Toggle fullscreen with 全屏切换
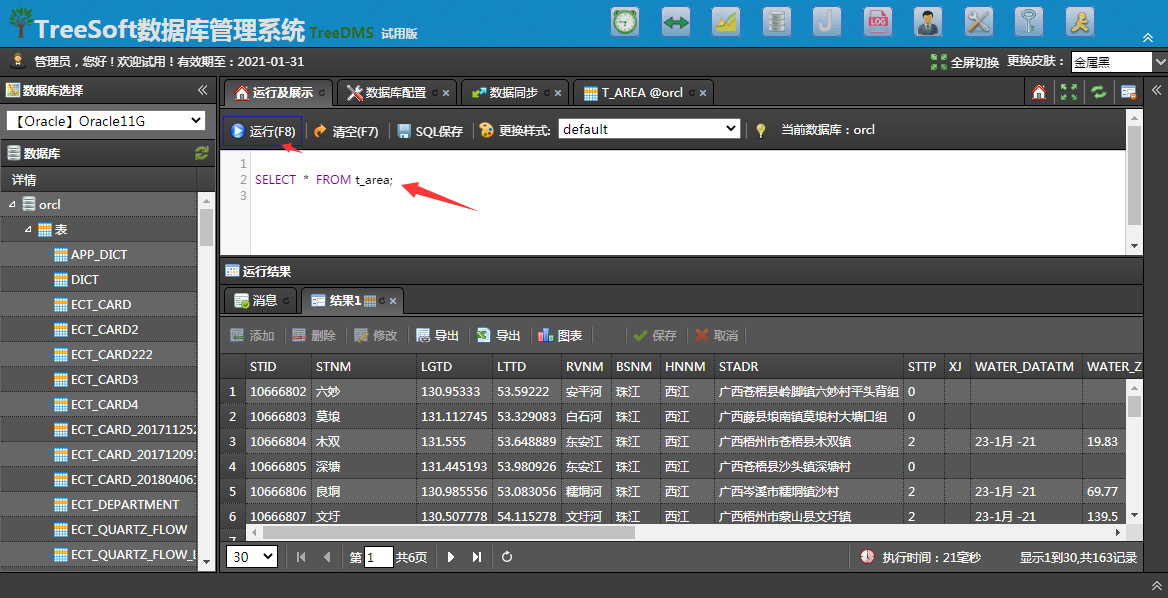Screen dimensions: 1168x598 [965, 62]
